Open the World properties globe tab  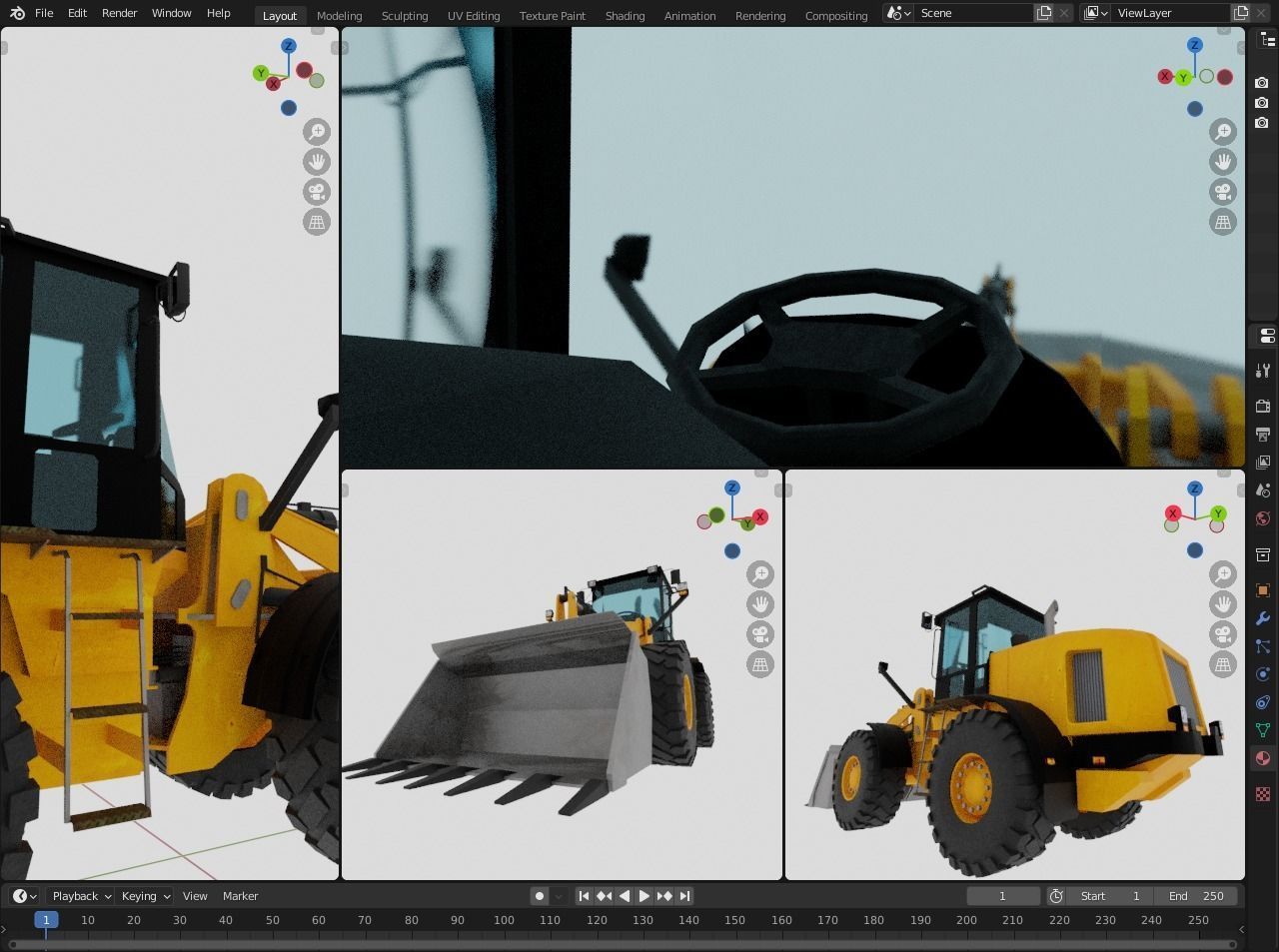pos(1263,518)
